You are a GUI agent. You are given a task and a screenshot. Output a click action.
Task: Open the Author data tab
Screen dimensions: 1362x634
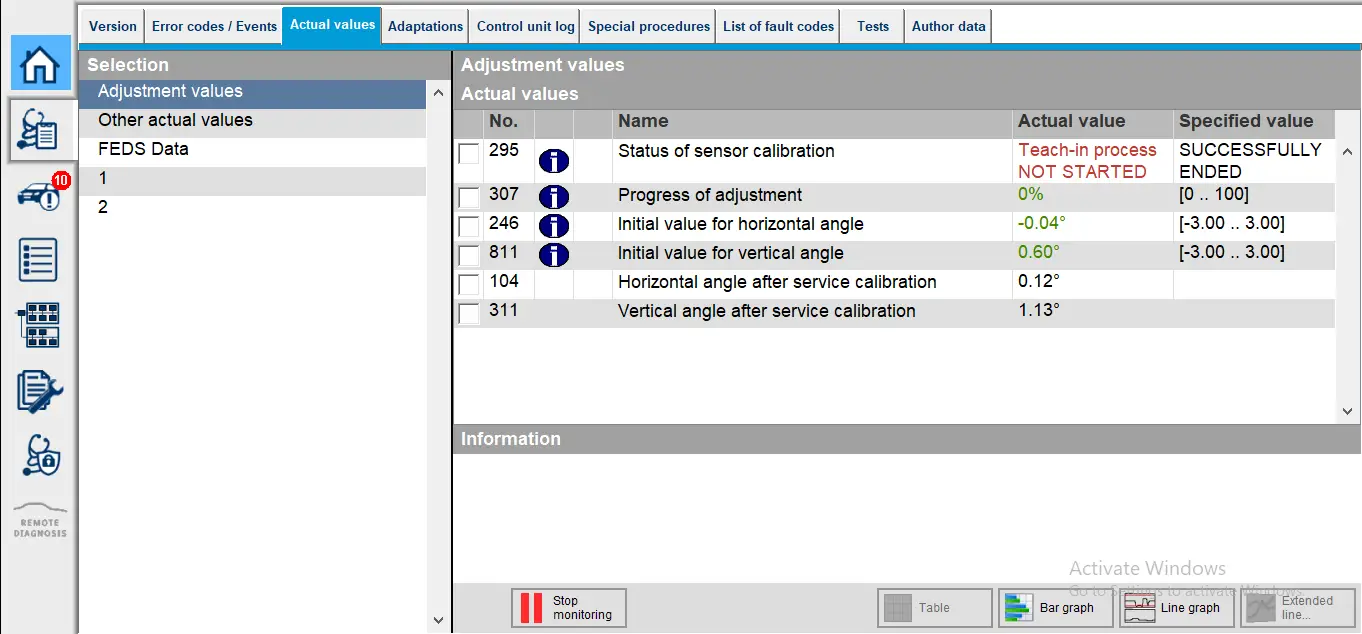(948, 26)
